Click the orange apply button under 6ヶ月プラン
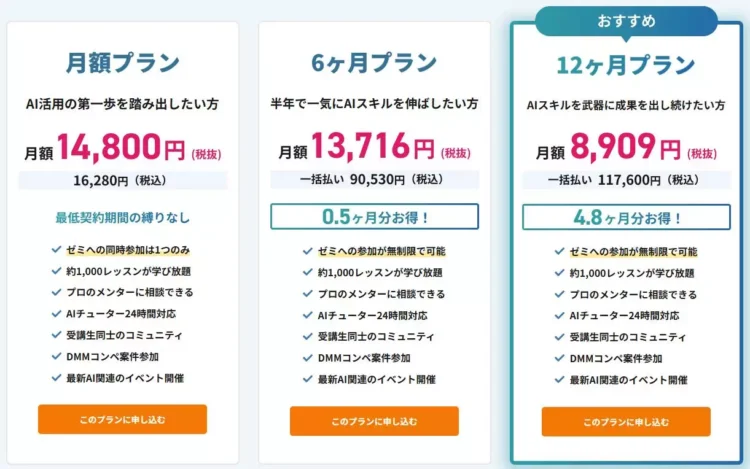750x469 pixels. point(374,421)
